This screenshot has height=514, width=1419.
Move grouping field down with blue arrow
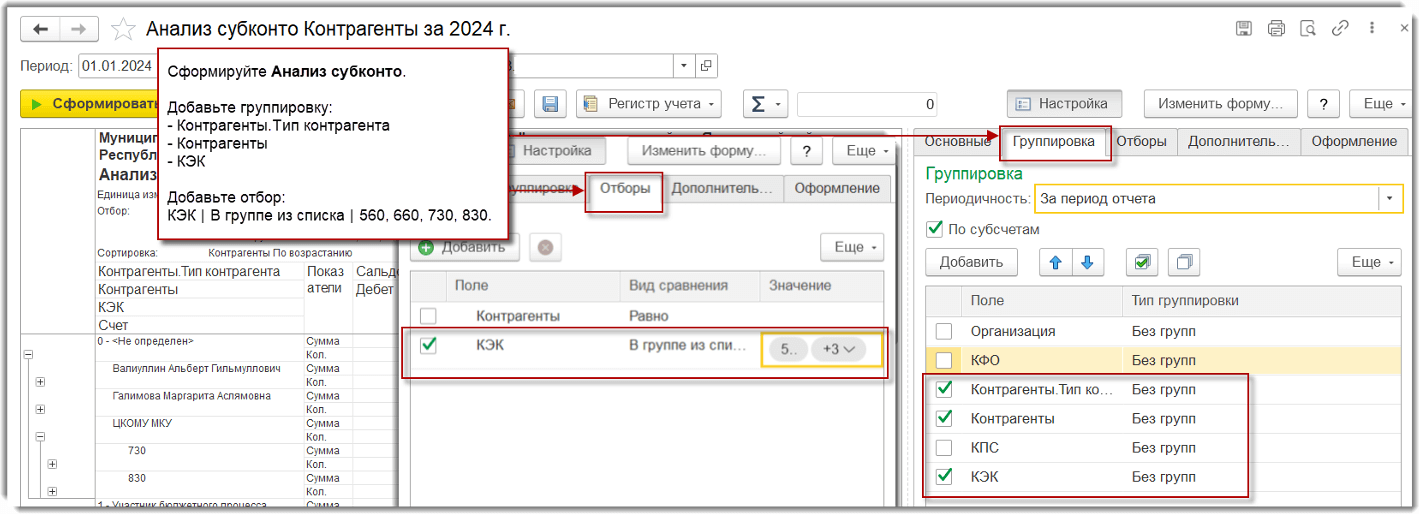click(x=1086, y=263)
